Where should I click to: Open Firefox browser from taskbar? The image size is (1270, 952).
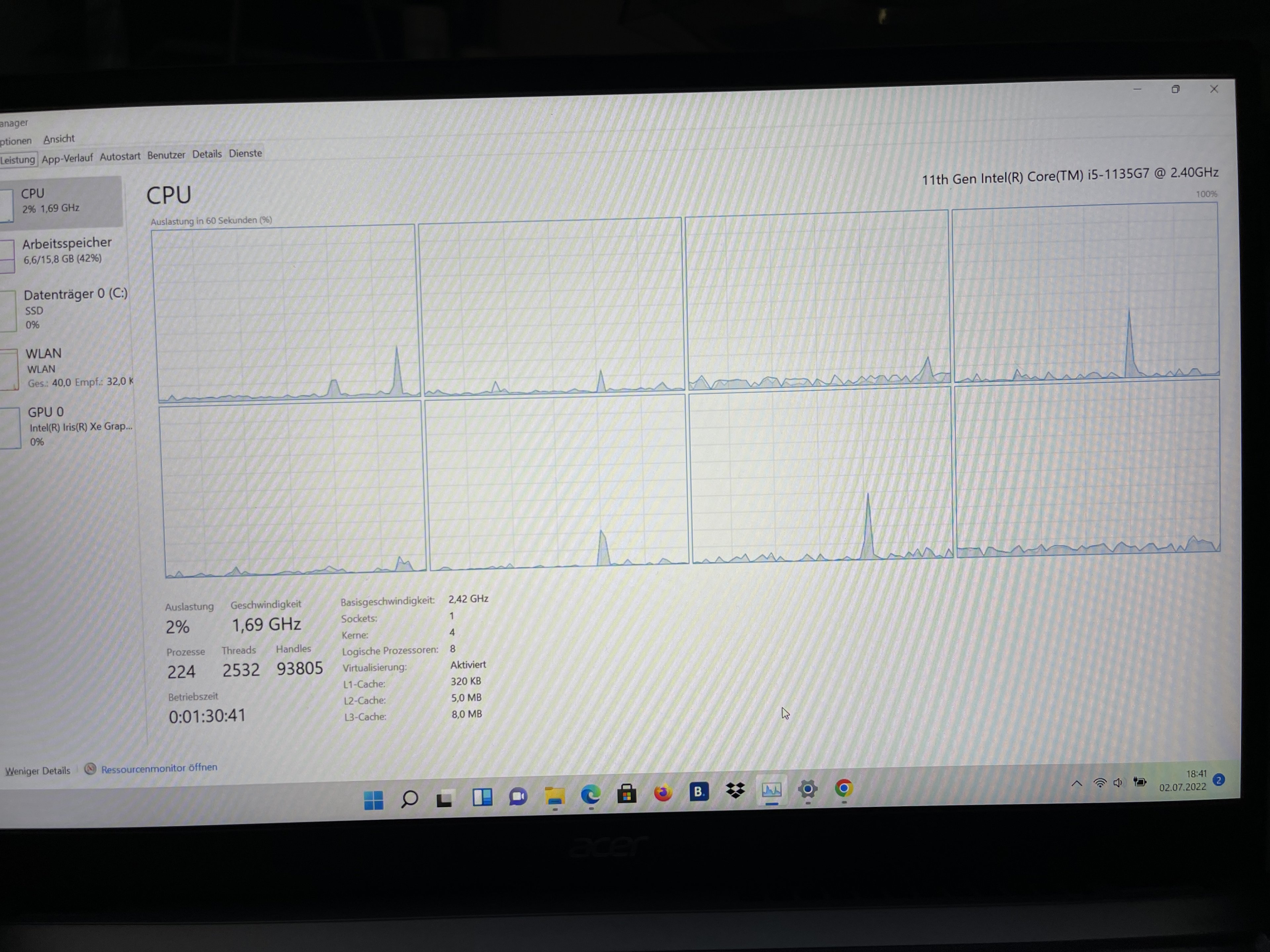(663, 793)
